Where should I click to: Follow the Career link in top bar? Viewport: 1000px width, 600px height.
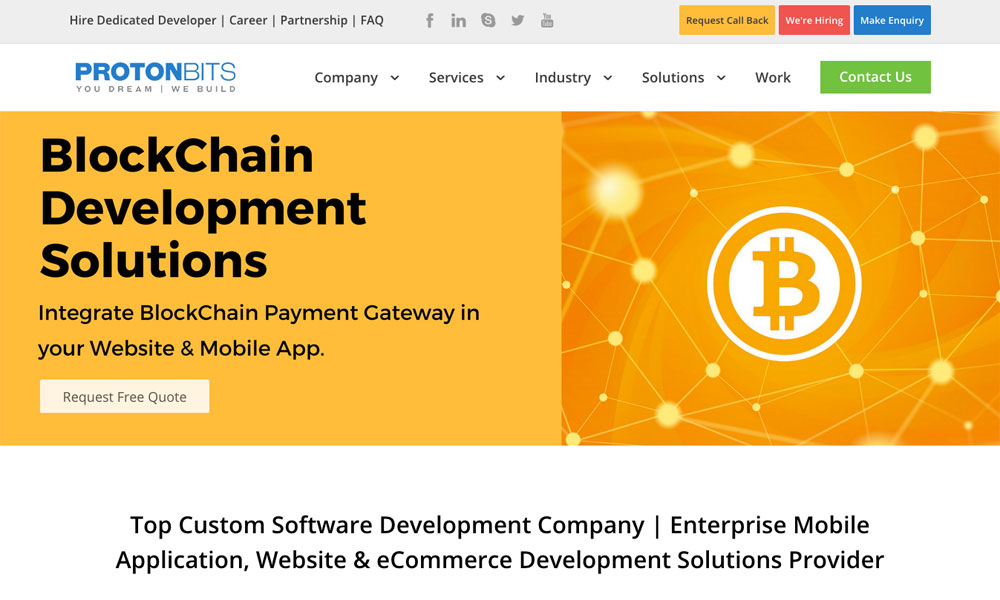(248, 20)
